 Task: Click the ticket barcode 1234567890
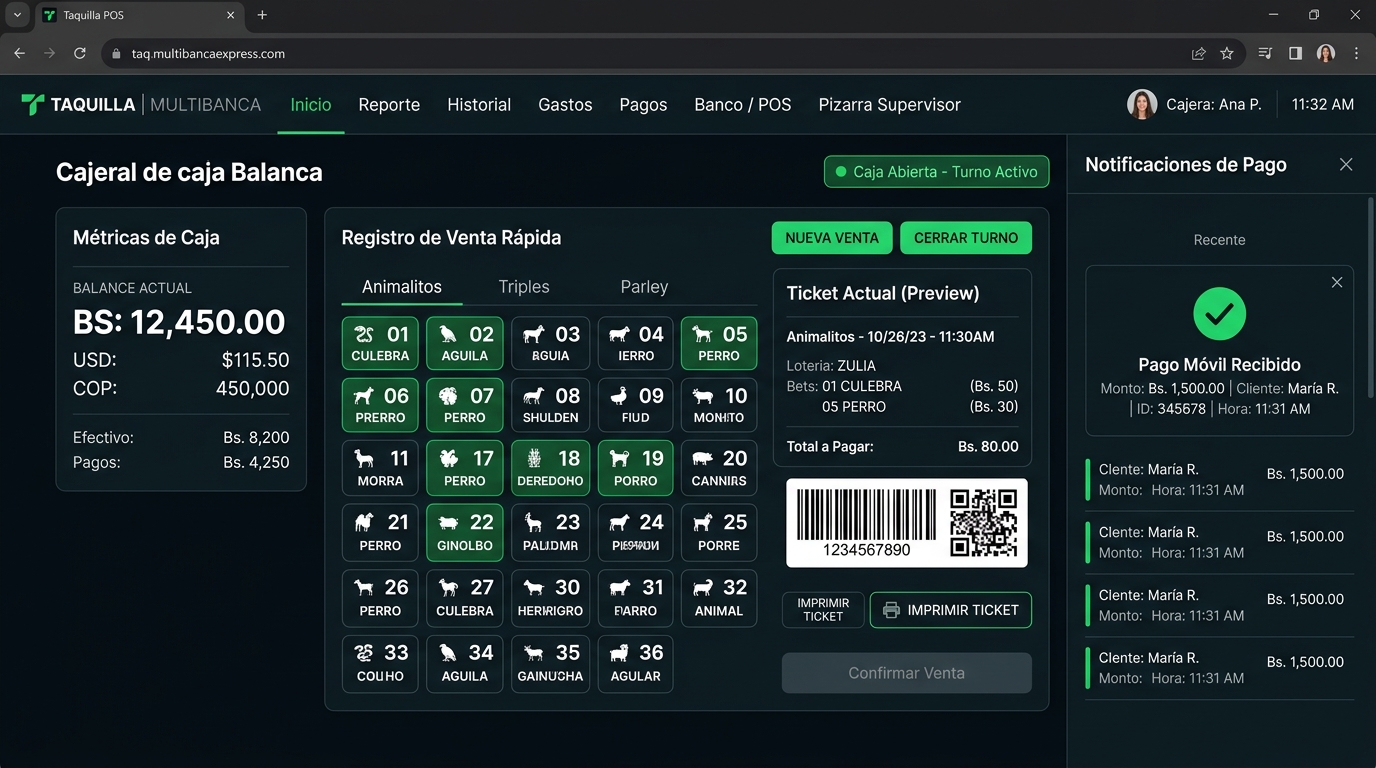tap(866, 523)
